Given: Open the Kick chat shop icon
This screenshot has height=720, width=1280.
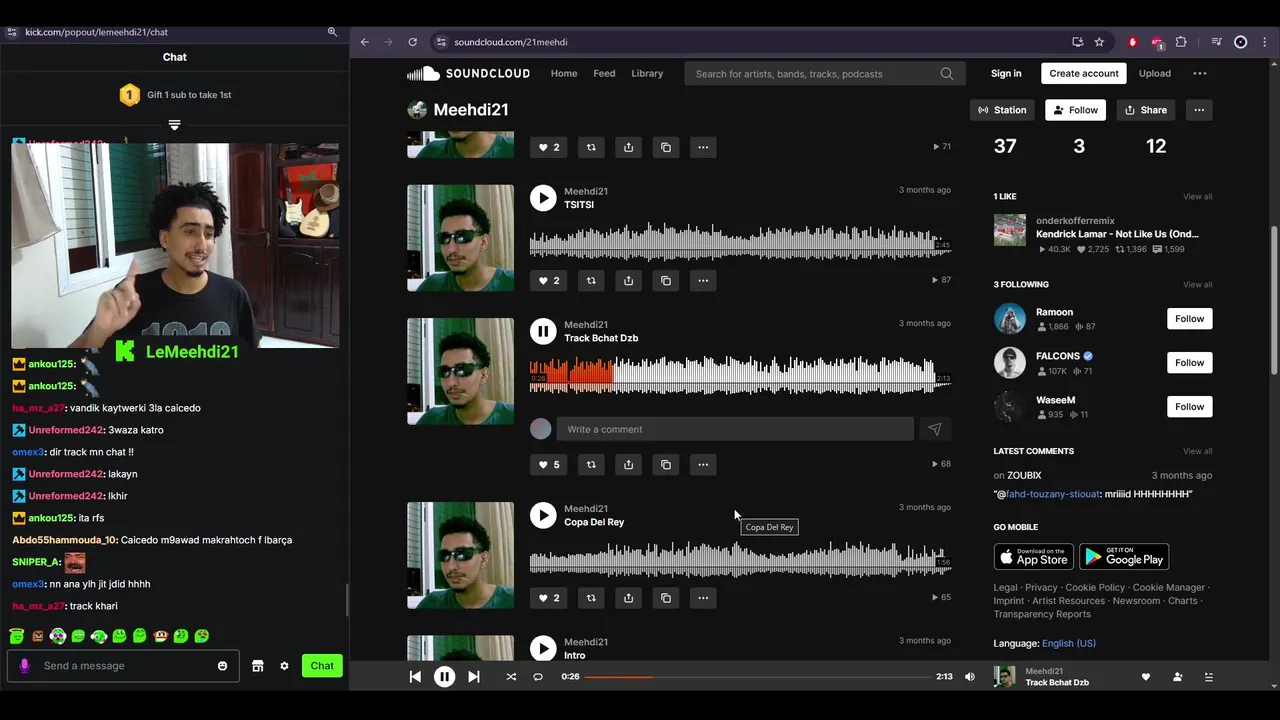Looking at the screenshot, I should point(257,666).
